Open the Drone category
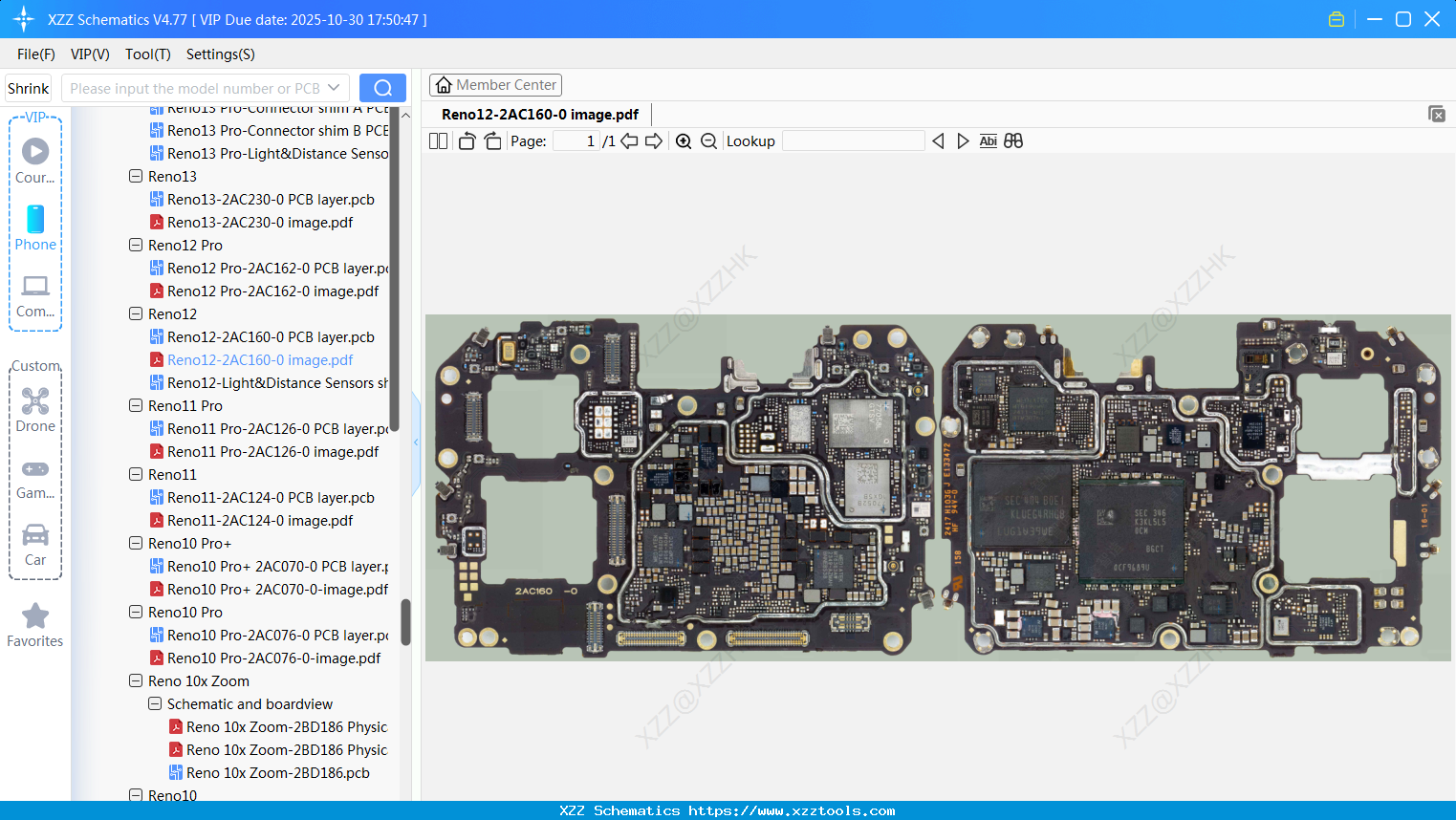The height and width of the screenshot is (820, 1456). tap(35, 409)
